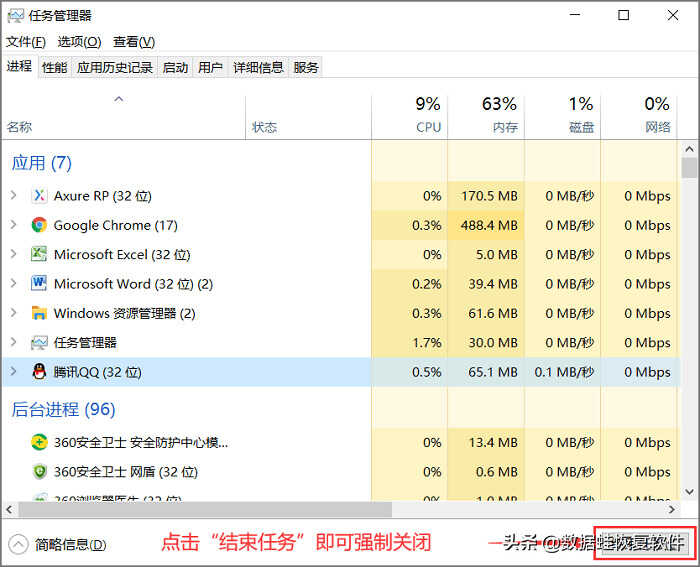This screenshot has height=567, width=700.
Task: Select the Microsoft Word (32 位) (2) name
Action: [x=133, y=284]
